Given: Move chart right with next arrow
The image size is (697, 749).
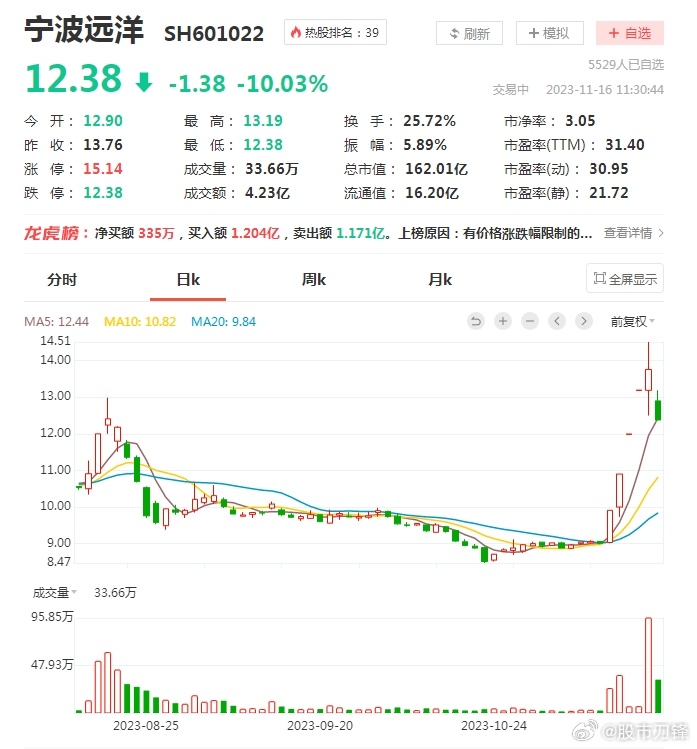Looking at the screenshot, I should 583,321.
